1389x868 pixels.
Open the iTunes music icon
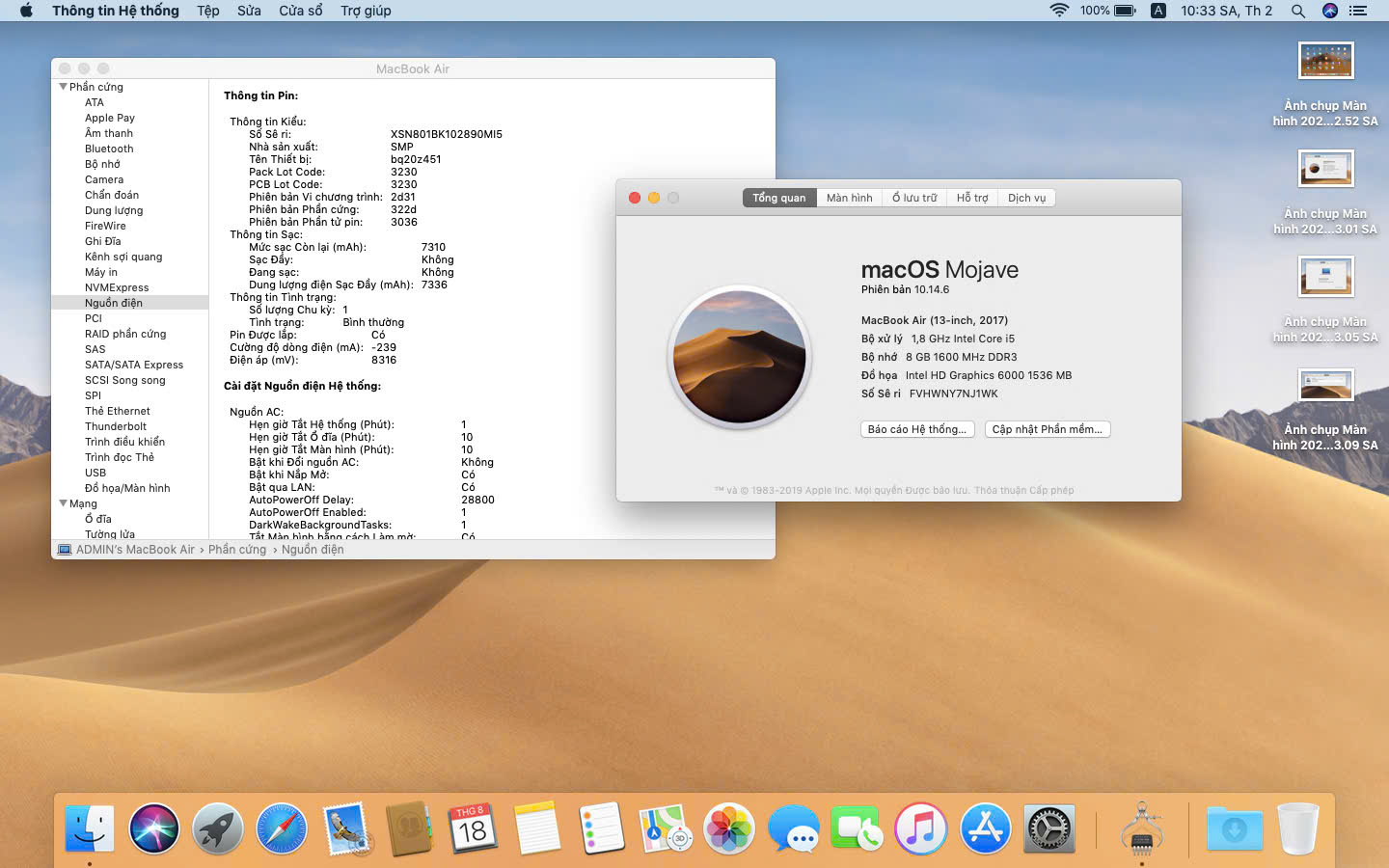point(920,829)
